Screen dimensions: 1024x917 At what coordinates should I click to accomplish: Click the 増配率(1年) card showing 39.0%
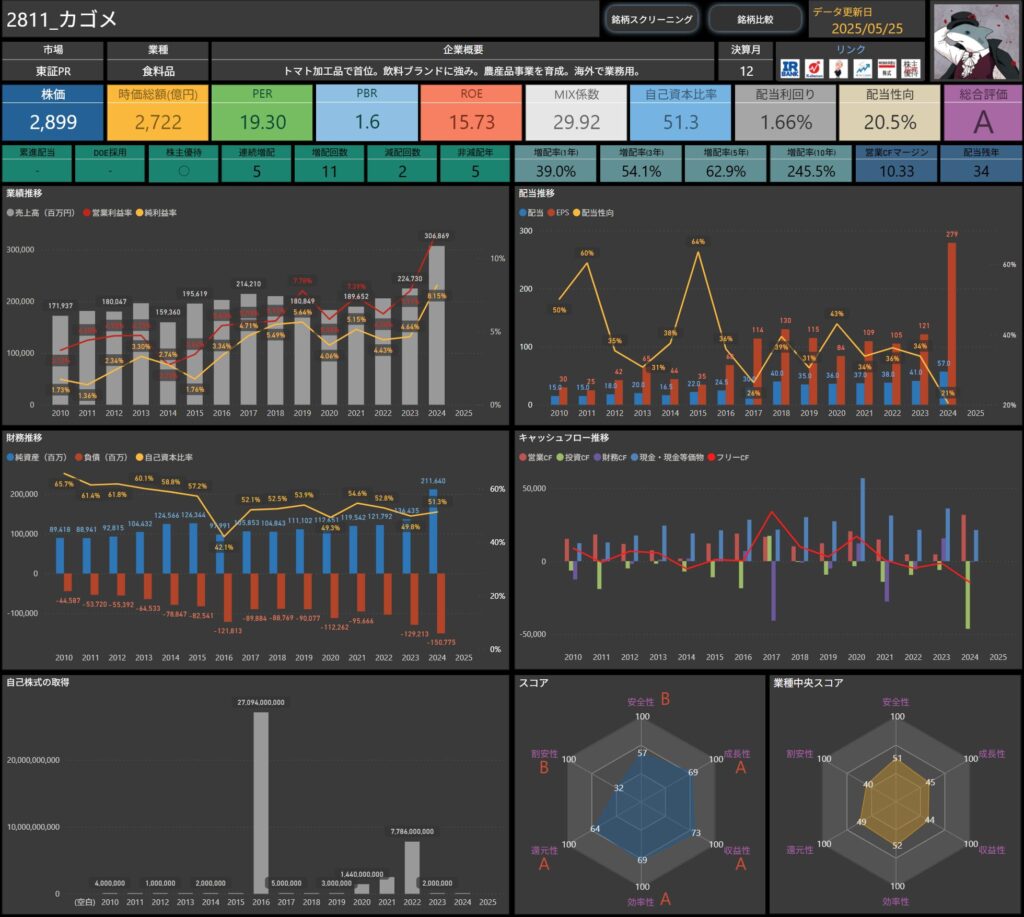[x=556, y=163]
